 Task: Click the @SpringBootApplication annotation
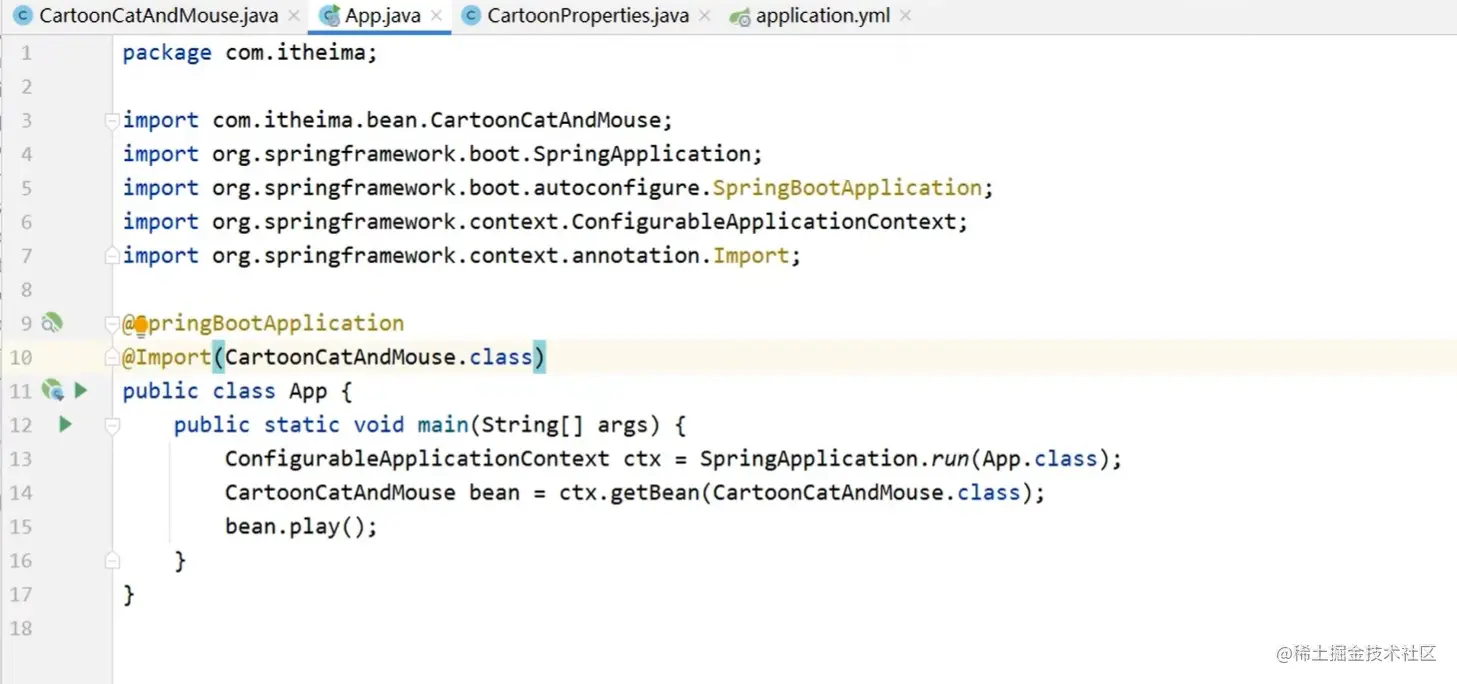tap(263, 324)
